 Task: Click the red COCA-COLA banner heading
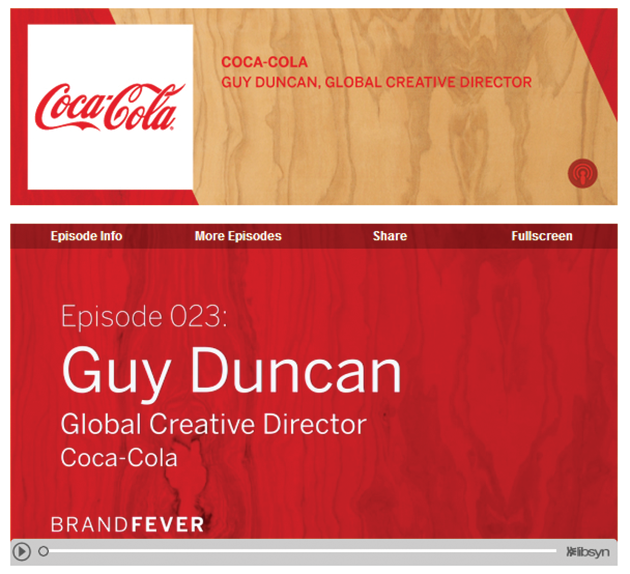[x=264, y=62]
